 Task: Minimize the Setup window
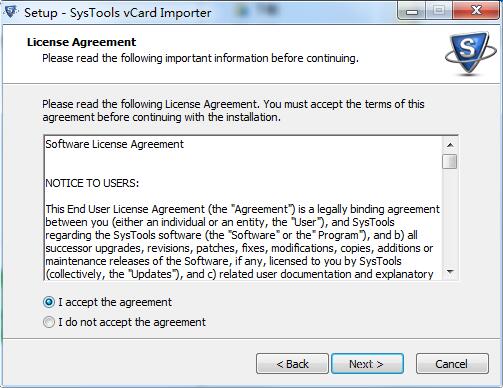(412, 12)
